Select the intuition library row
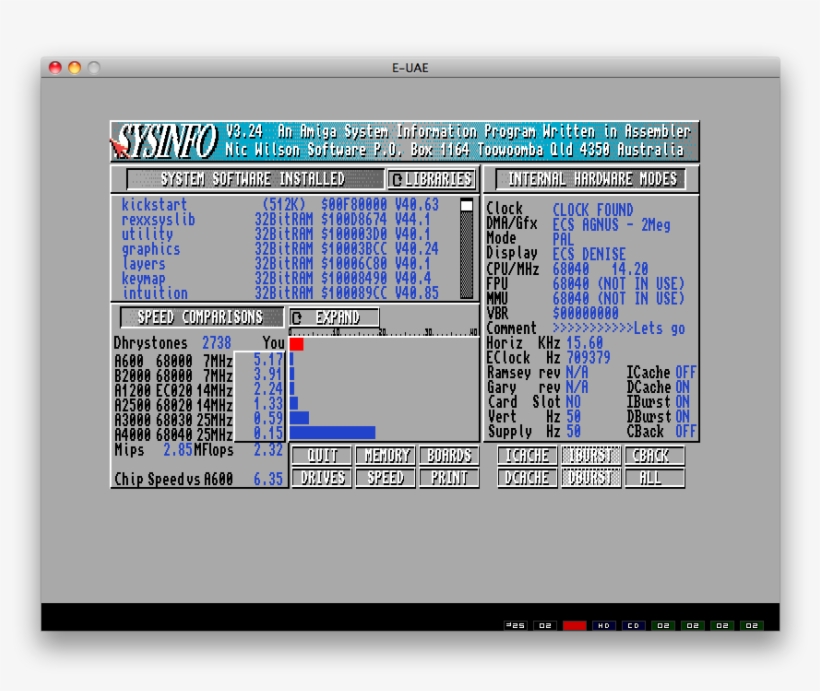This screenshot has width=820, height=691. click(x=280, y=293)
